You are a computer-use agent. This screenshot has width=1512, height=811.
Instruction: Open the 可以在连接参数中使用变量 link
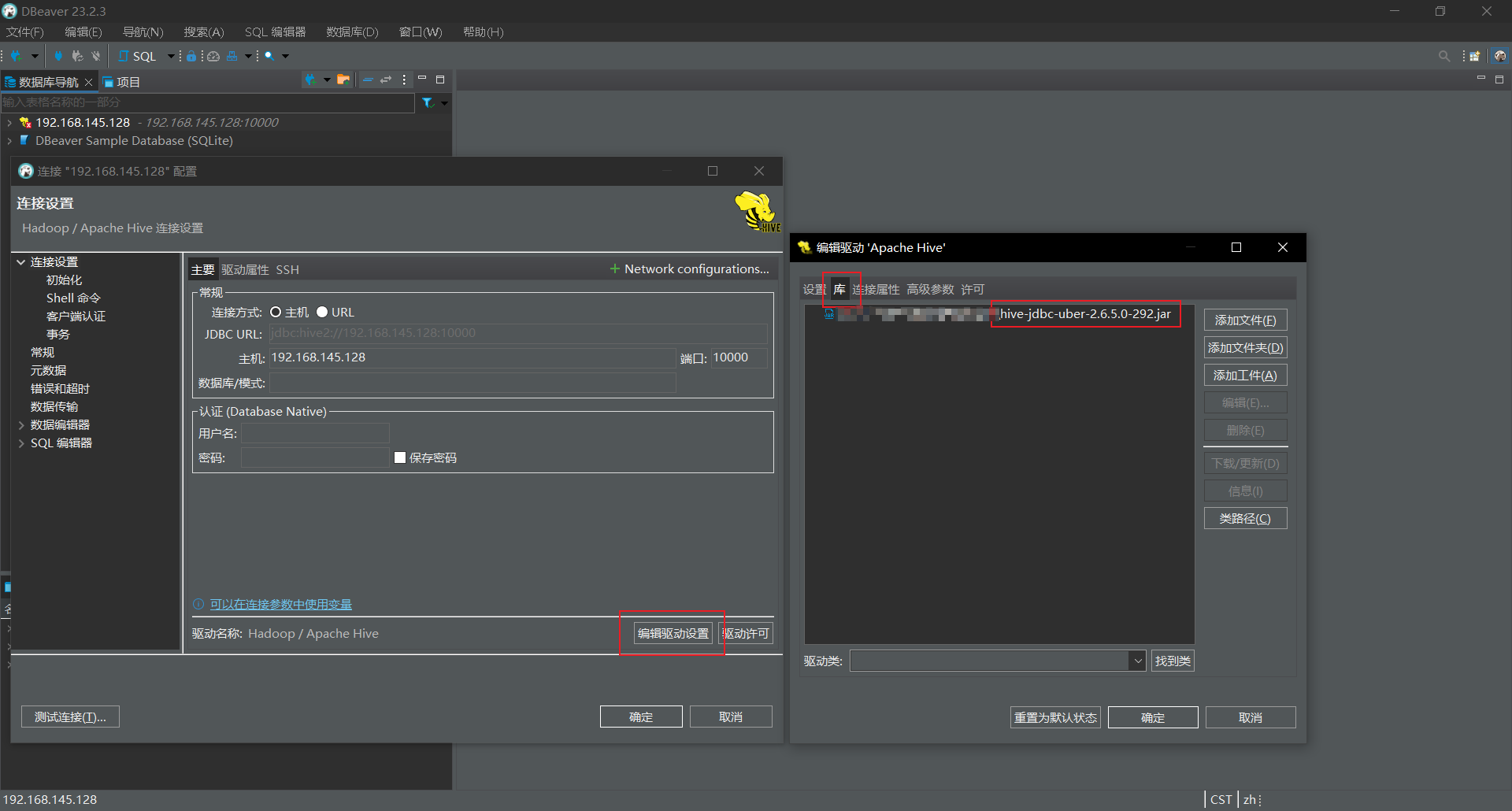coord(280,604)
